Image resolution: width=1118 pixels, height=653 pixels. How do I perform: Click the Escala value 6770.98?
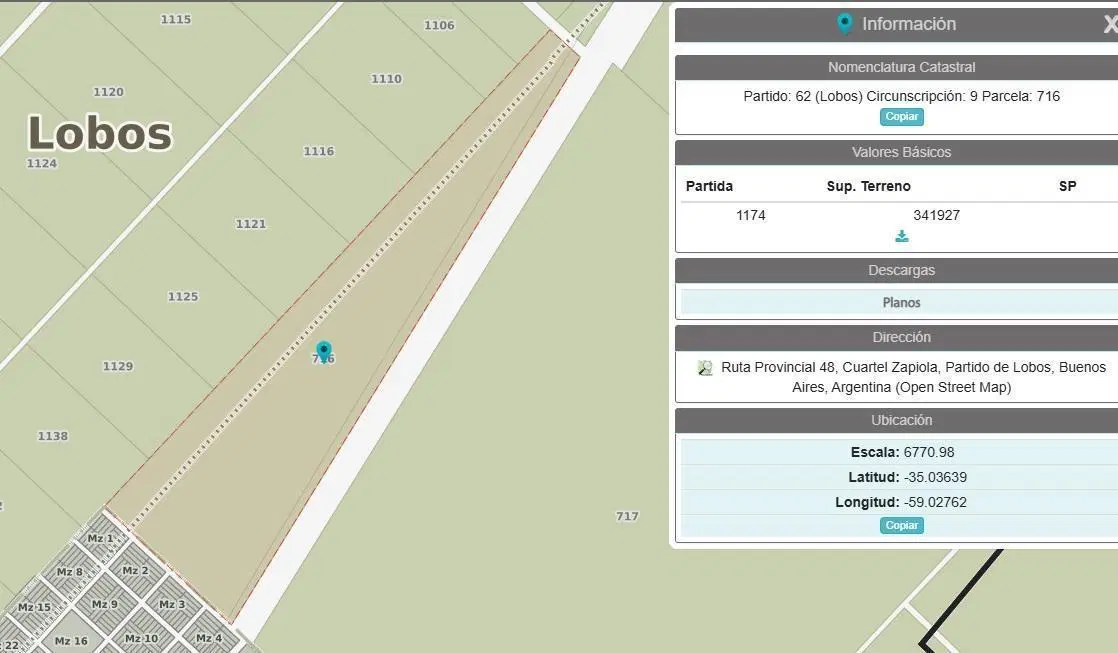click(x=929, y=452)
